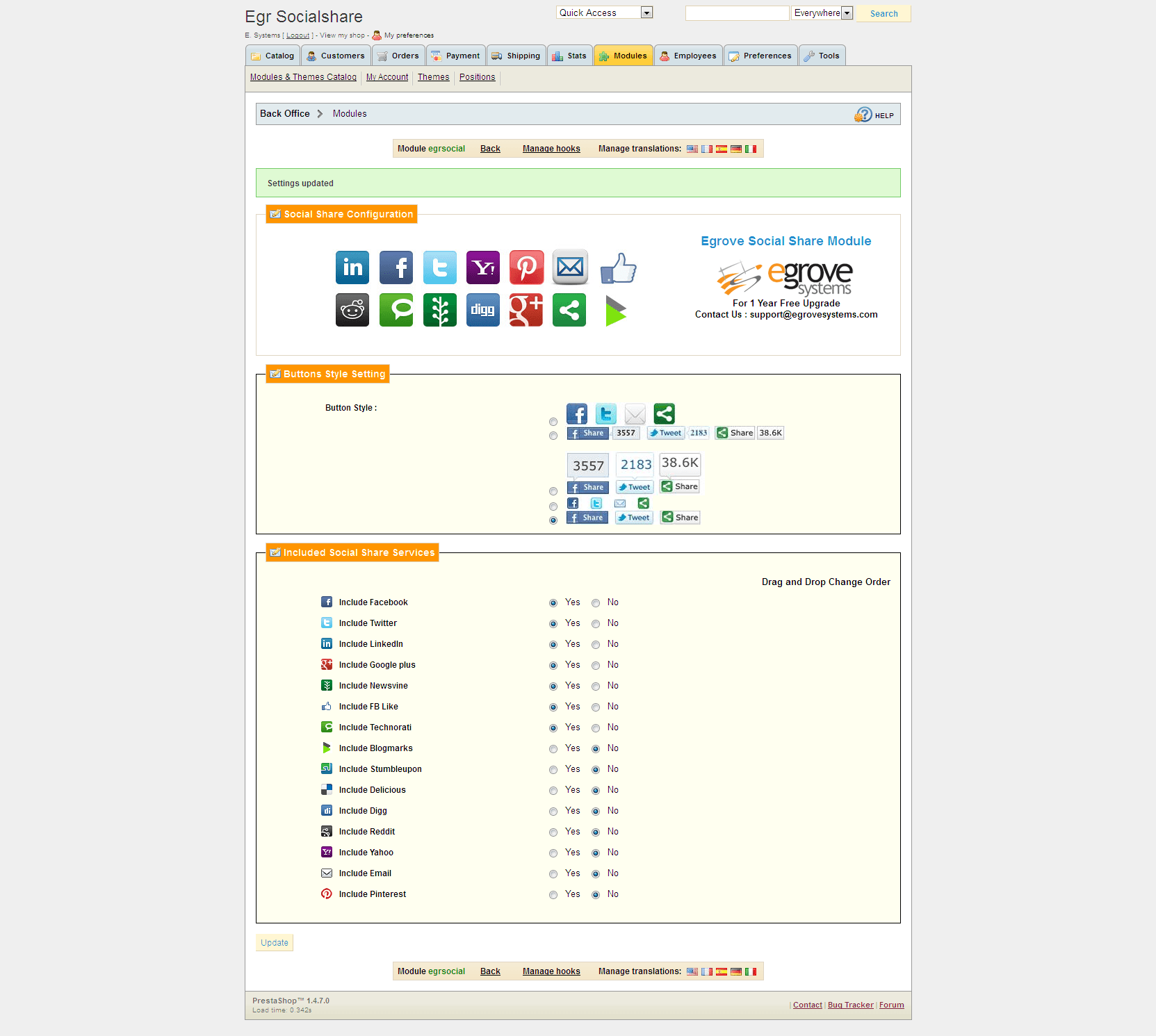Open the Everywhere search scope dropdown

coord(822,13)
